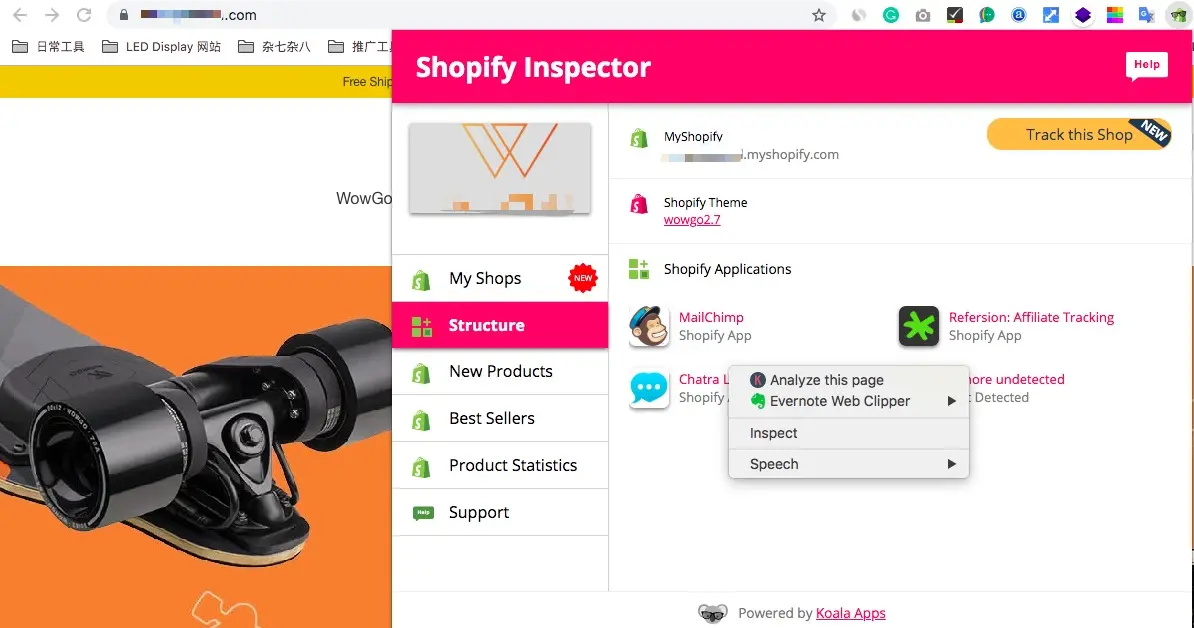Expand the Evernote Web Clipper submenu arrow
This screenshot has height=628, width=1194.
tap(951, 401)
